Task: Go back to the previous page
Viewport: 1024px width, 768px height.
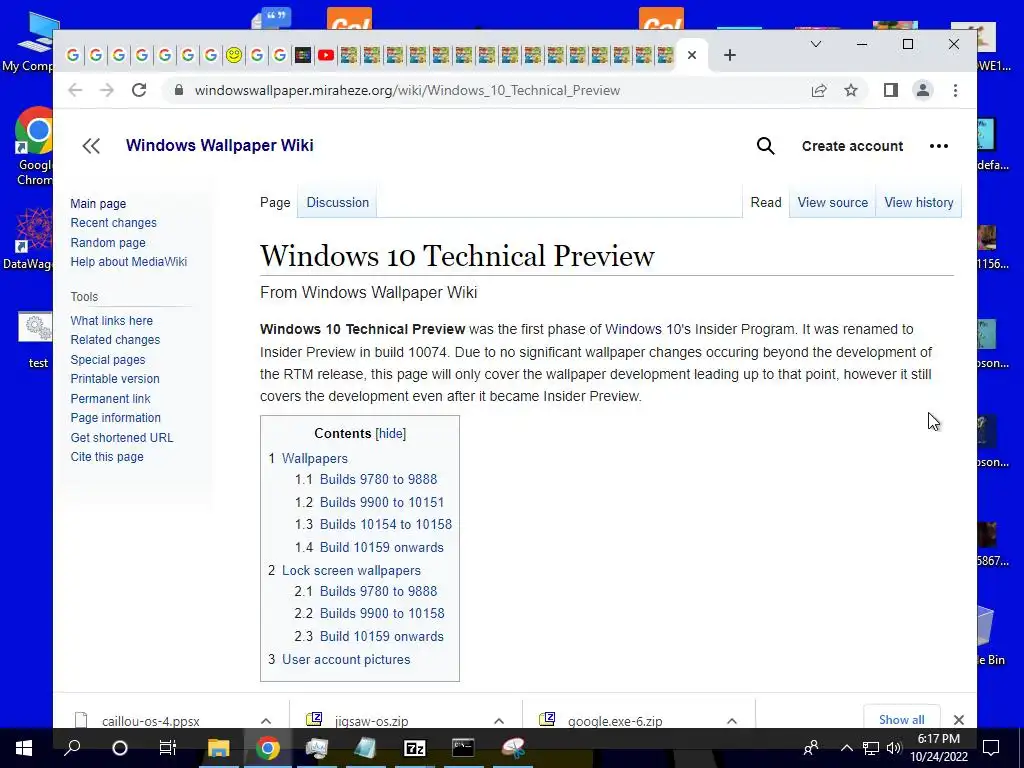Action: pyautogui.click(x=75, y=90)
